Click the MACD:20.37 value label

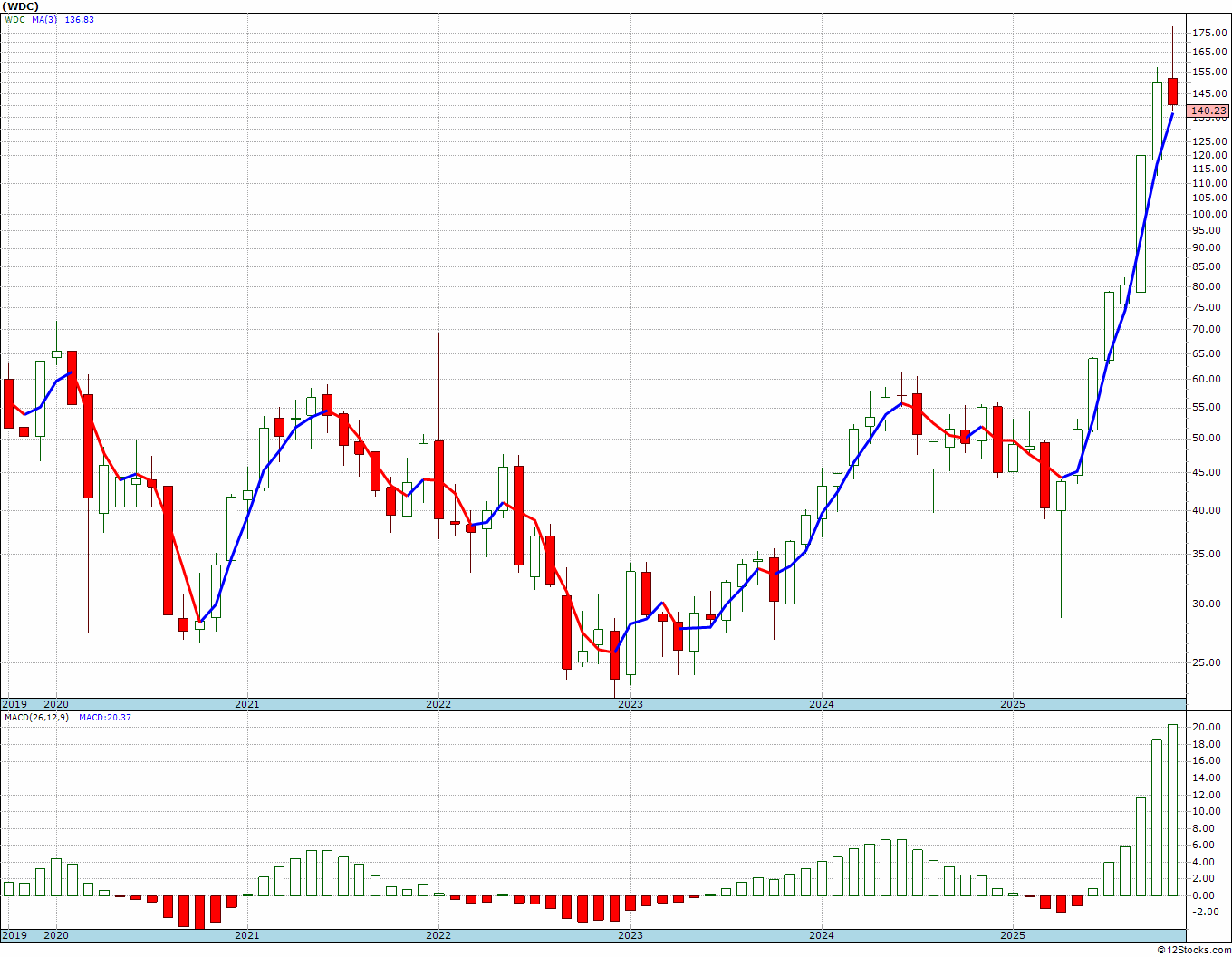105,717
